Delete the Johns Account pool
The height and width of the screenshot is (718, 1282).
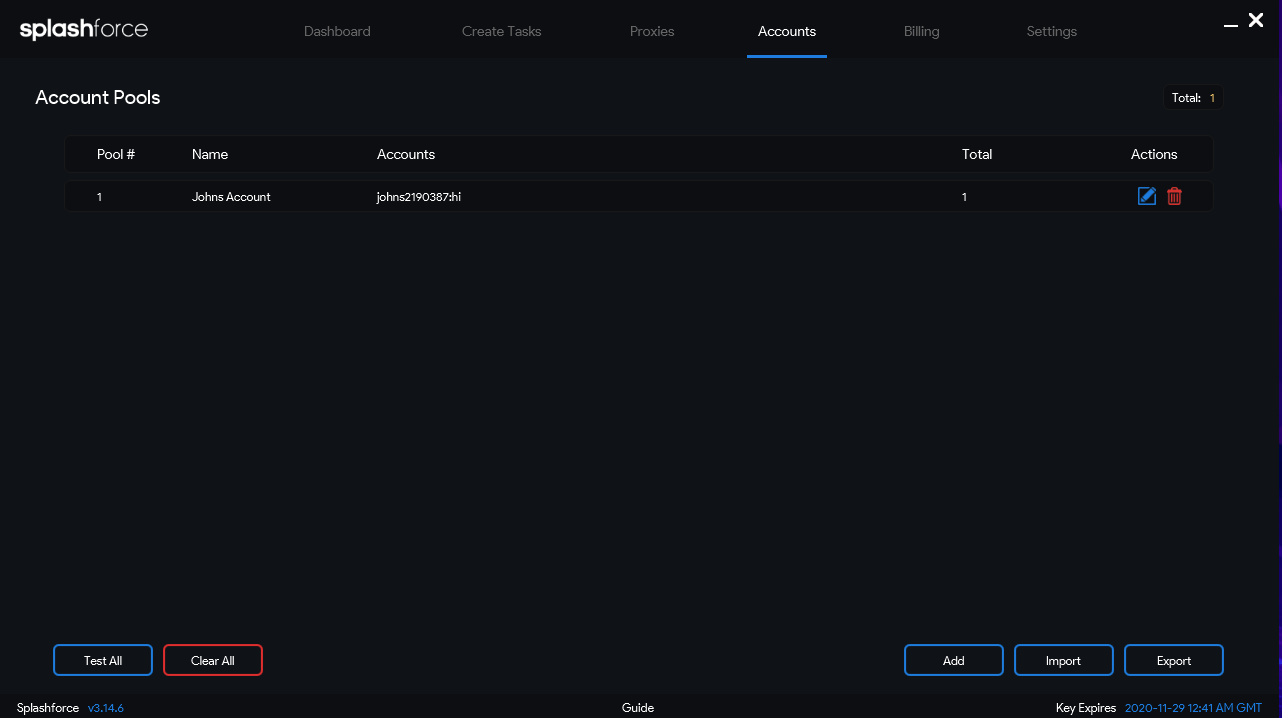(1174, 197)
